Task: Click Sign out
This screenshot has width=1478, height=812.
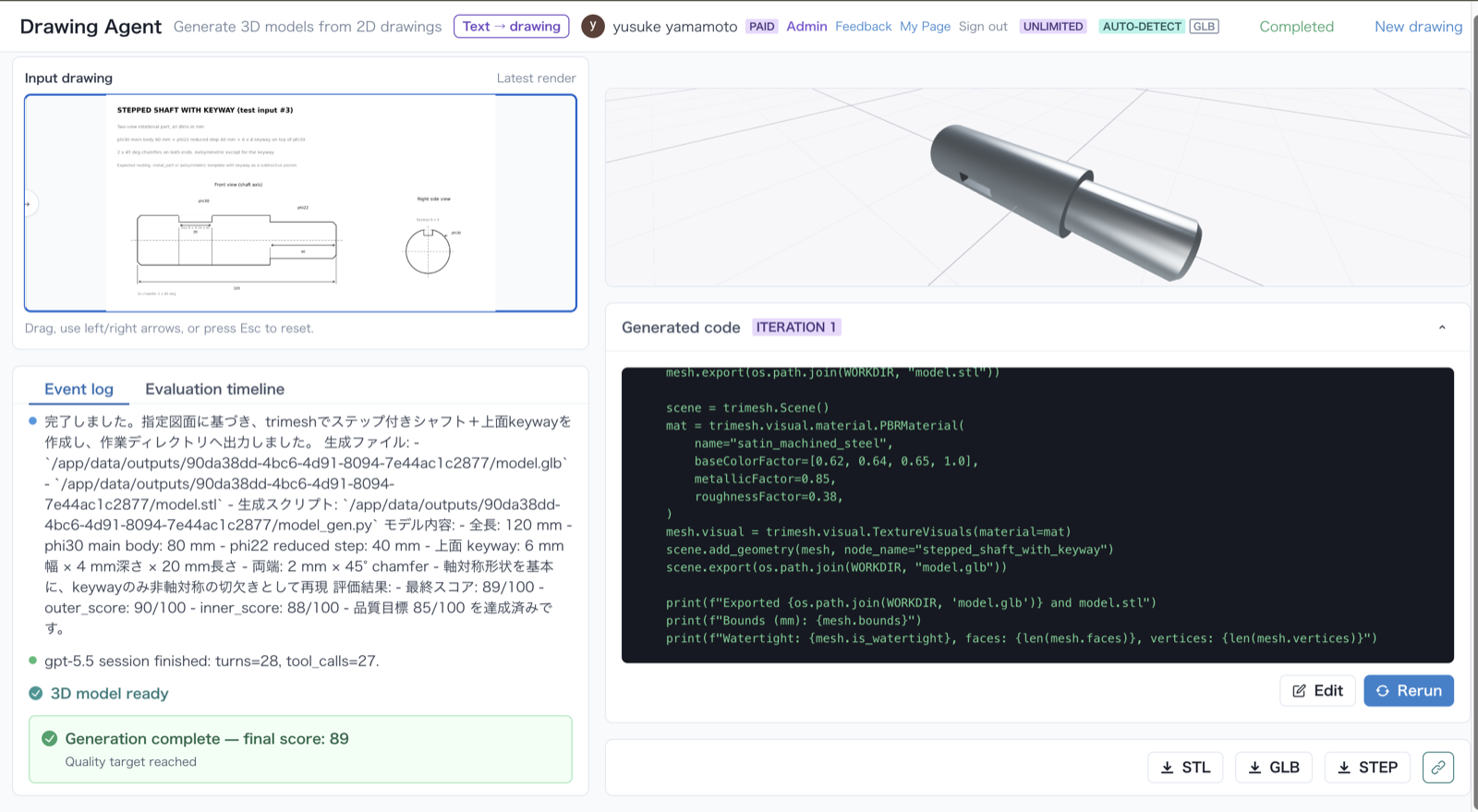Action: tap(983, 26)
